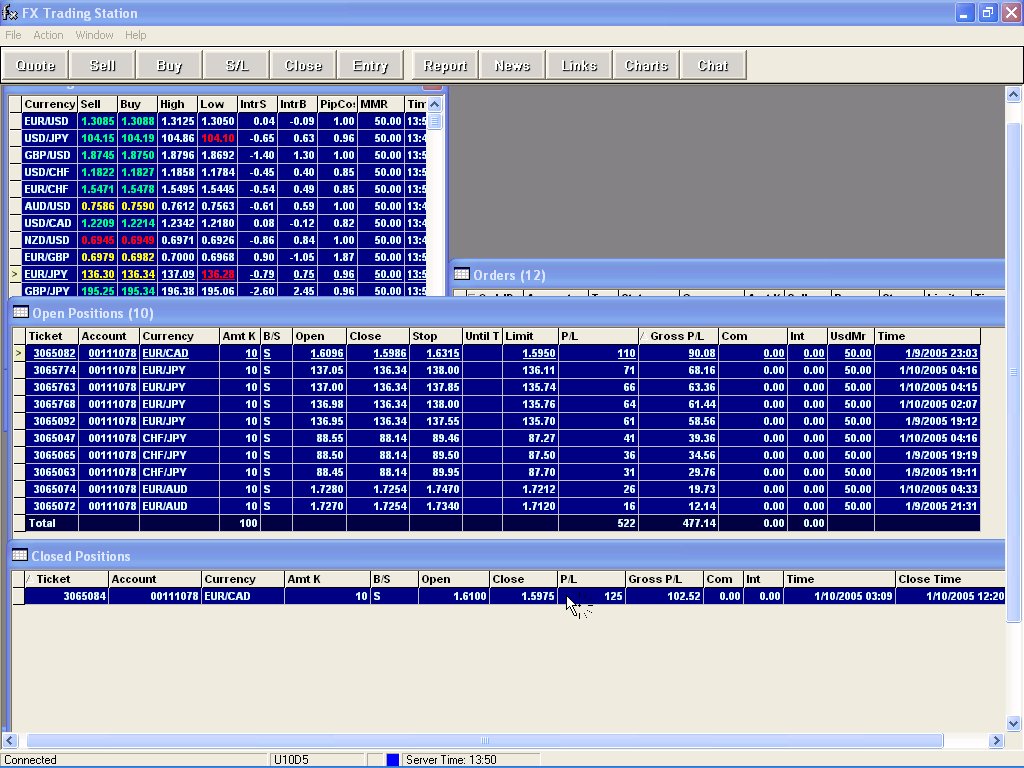This screenshot has height=768, width=1024.
Task: Click EUR/JPY sell price 136.30
Action: [98, 274]
